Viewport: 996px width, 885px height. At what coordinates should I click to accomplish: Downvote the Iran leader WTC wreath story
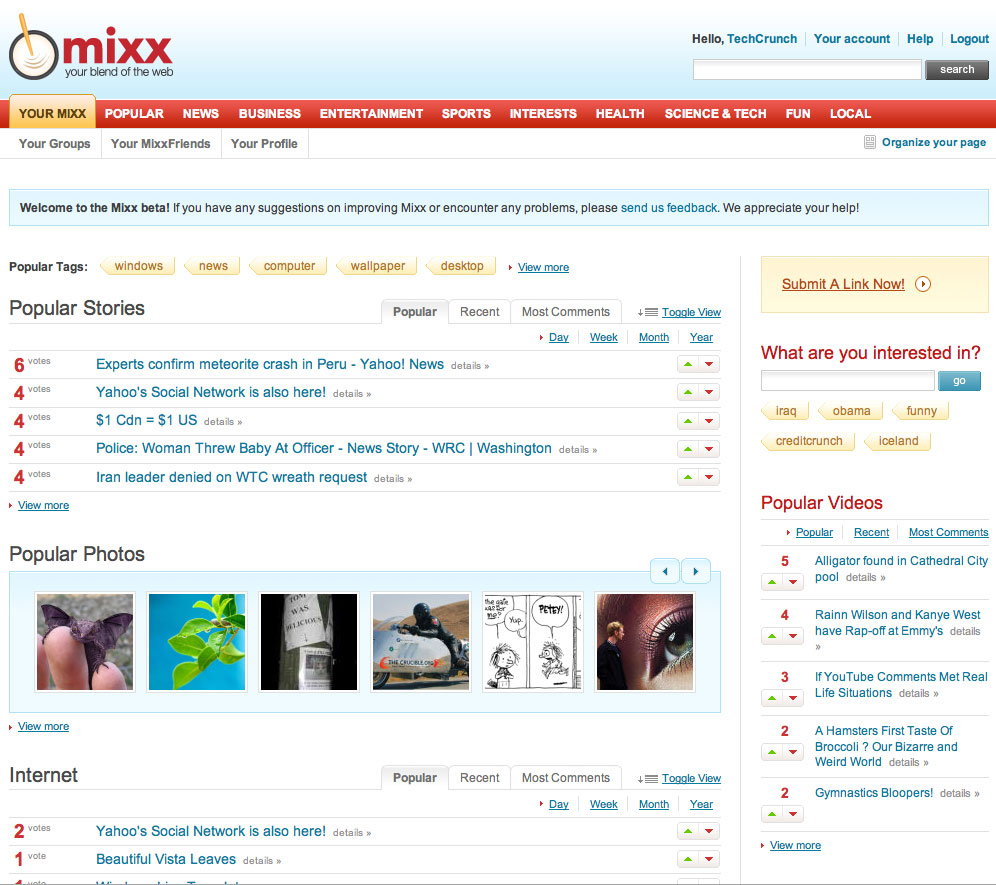pos(709,477)
